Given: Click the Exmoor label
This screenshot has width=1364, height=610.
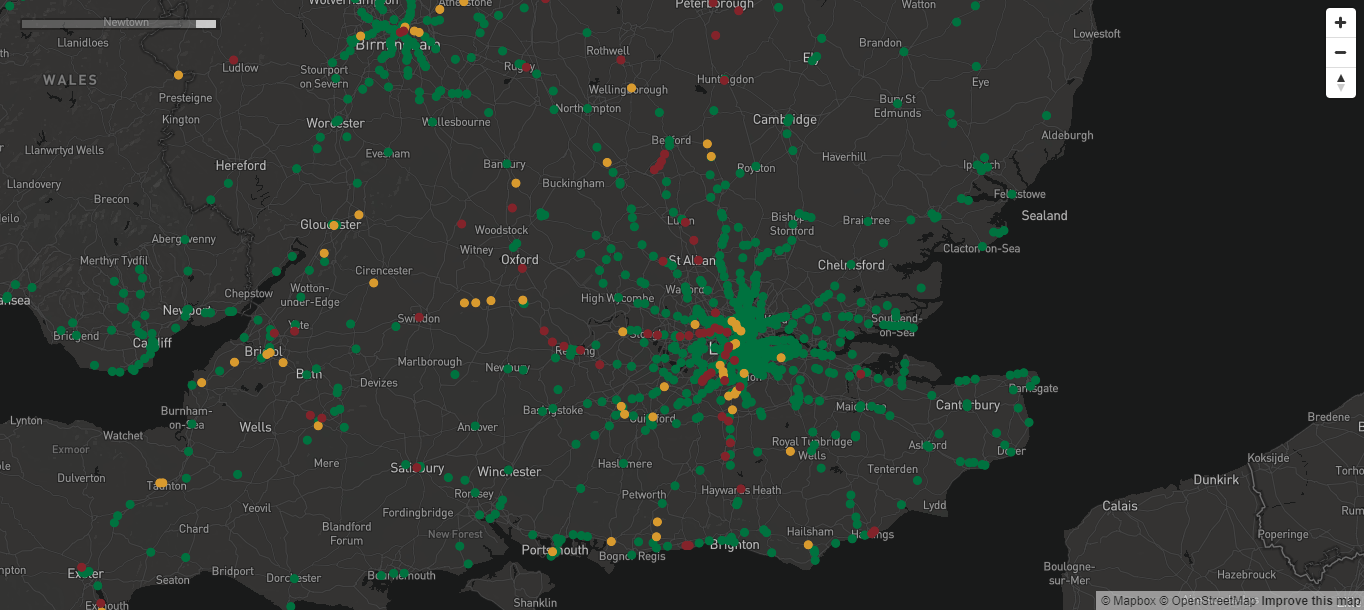Looking at the screenshot, I should pos(70,450).
